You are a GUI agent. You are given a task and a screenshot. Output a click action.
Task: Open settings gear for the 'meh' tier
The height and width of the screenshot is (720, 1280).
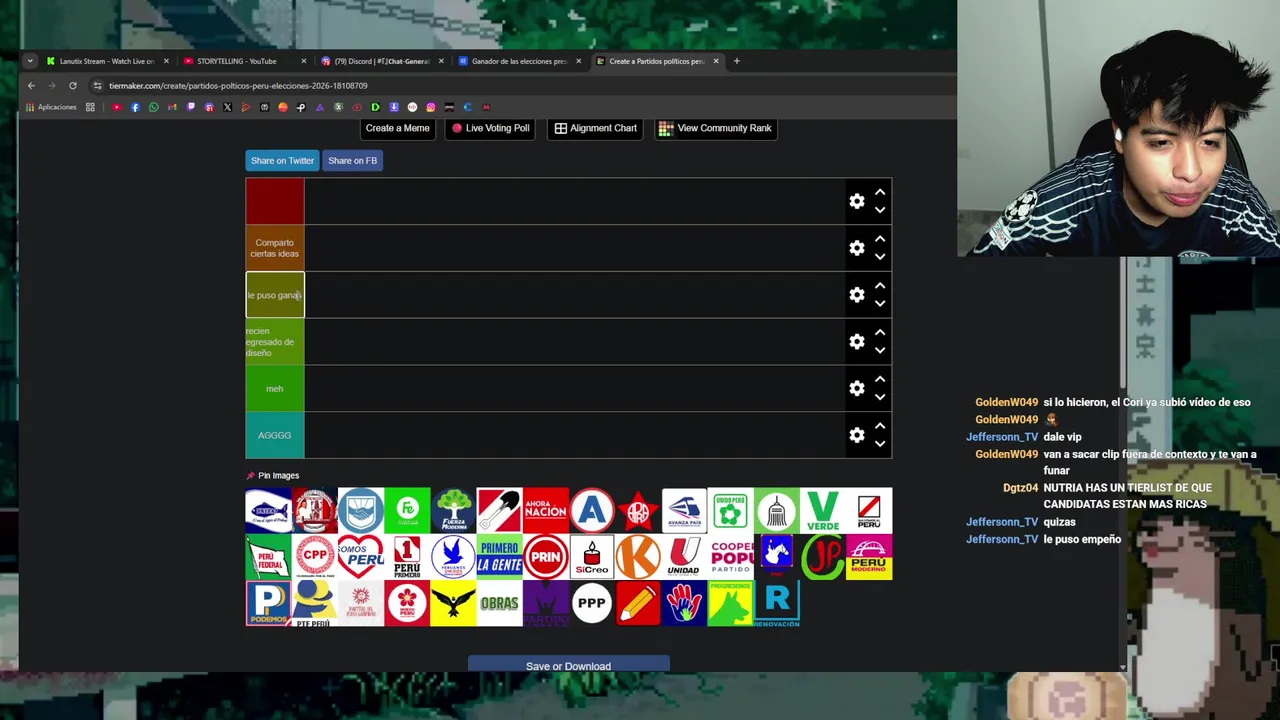point(857,388)
